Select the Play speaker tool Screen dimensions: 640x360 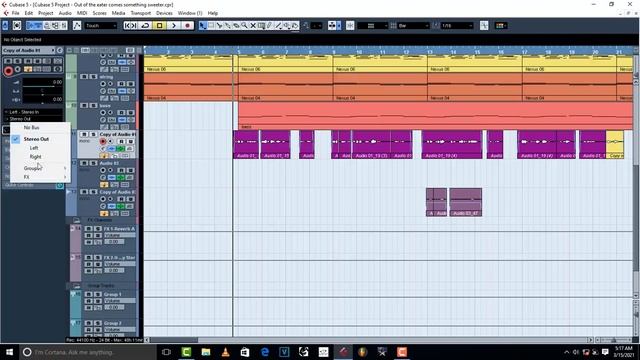(287, 26)
